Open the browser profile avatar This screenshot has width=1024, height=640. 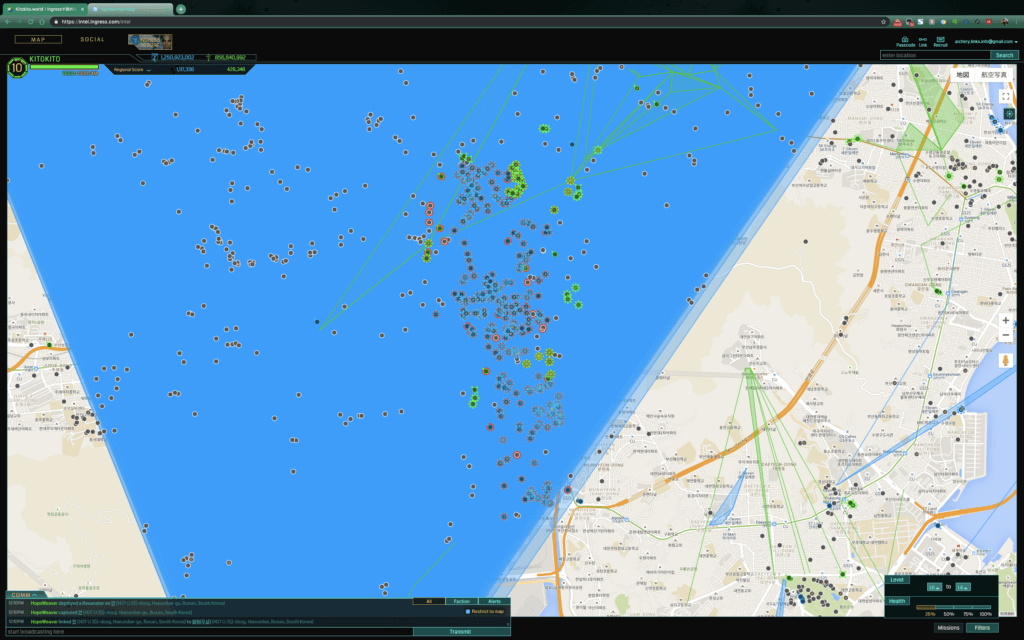point(1004,22)
